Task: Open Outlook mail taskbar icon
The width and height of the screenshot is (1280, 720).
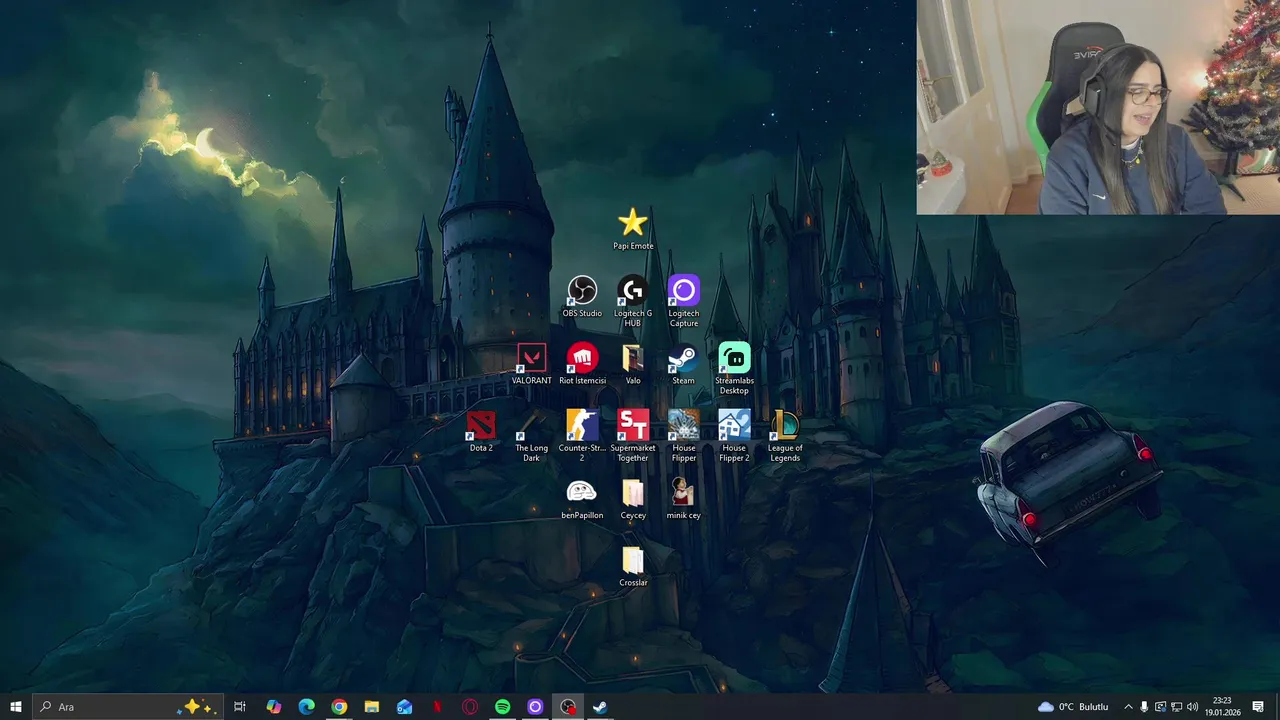Action: click(404, 707)
